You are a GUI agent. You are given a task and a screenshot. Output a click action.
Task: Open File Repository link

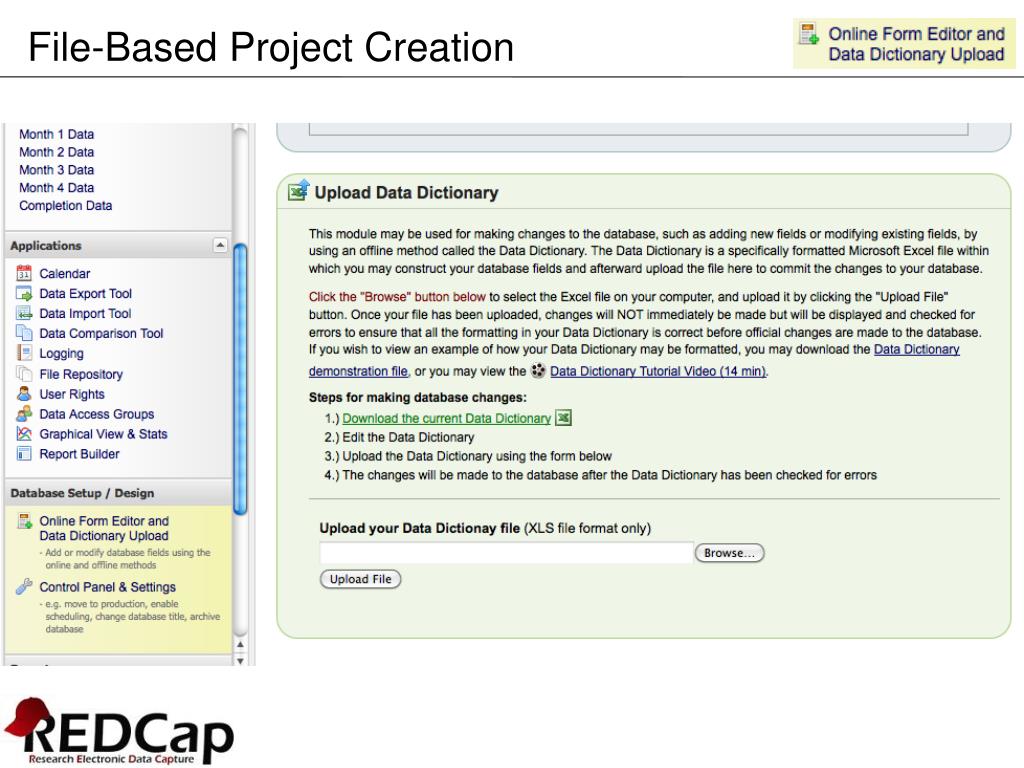click(x=81, y=374)
